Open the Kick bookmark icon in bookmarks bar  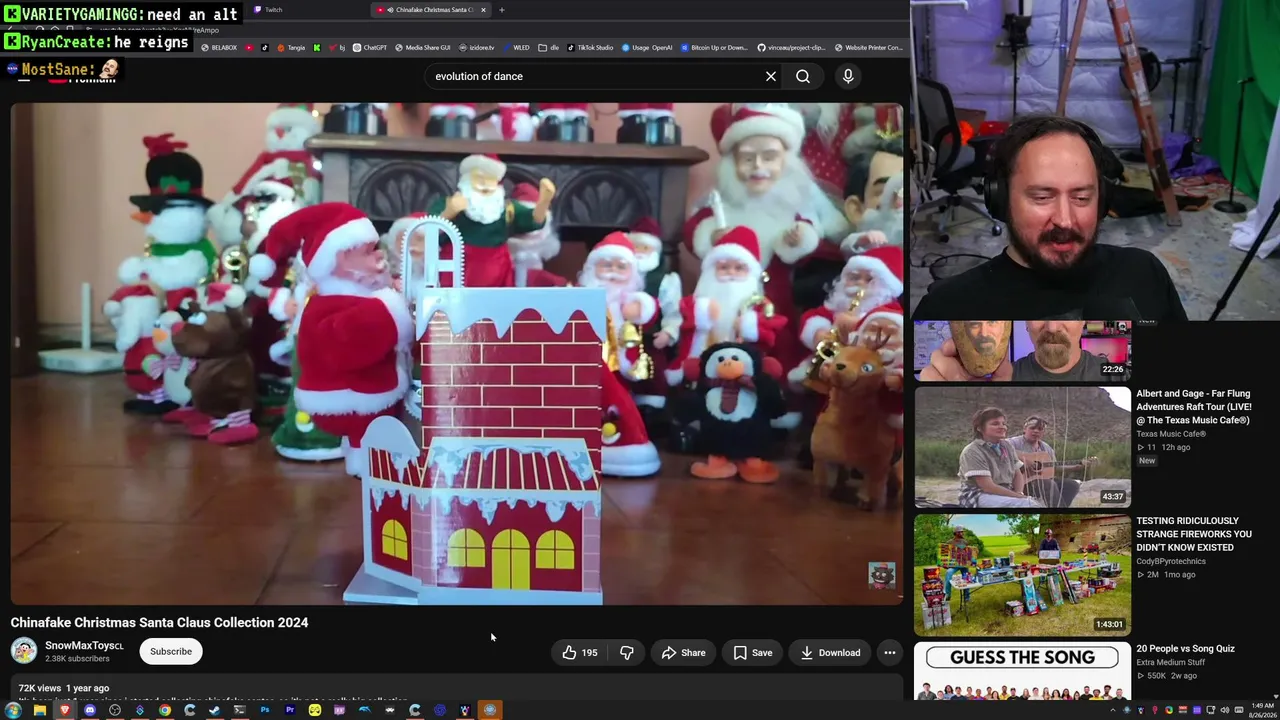317,47
